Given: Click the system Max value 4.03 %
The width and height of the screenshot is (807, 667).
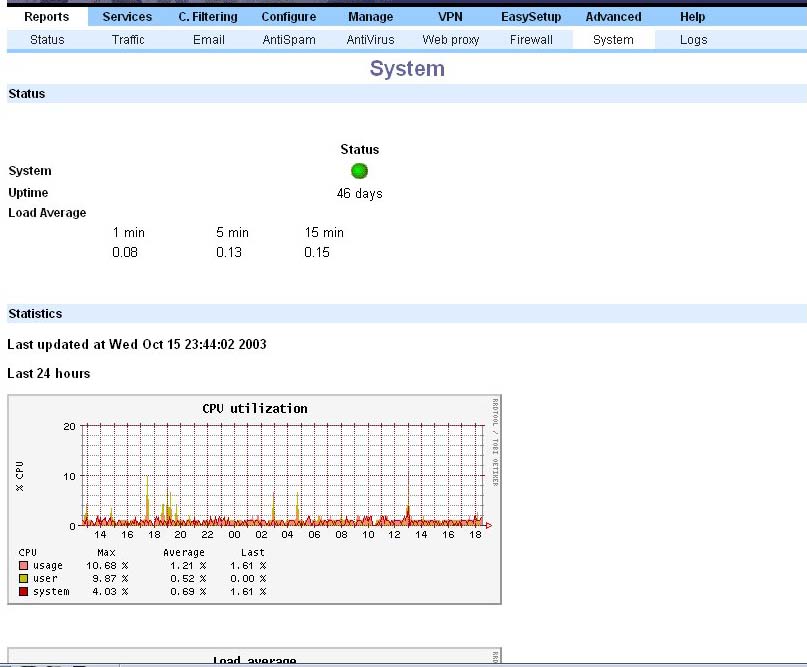Looking at the screenshot, I should (110, 592).
